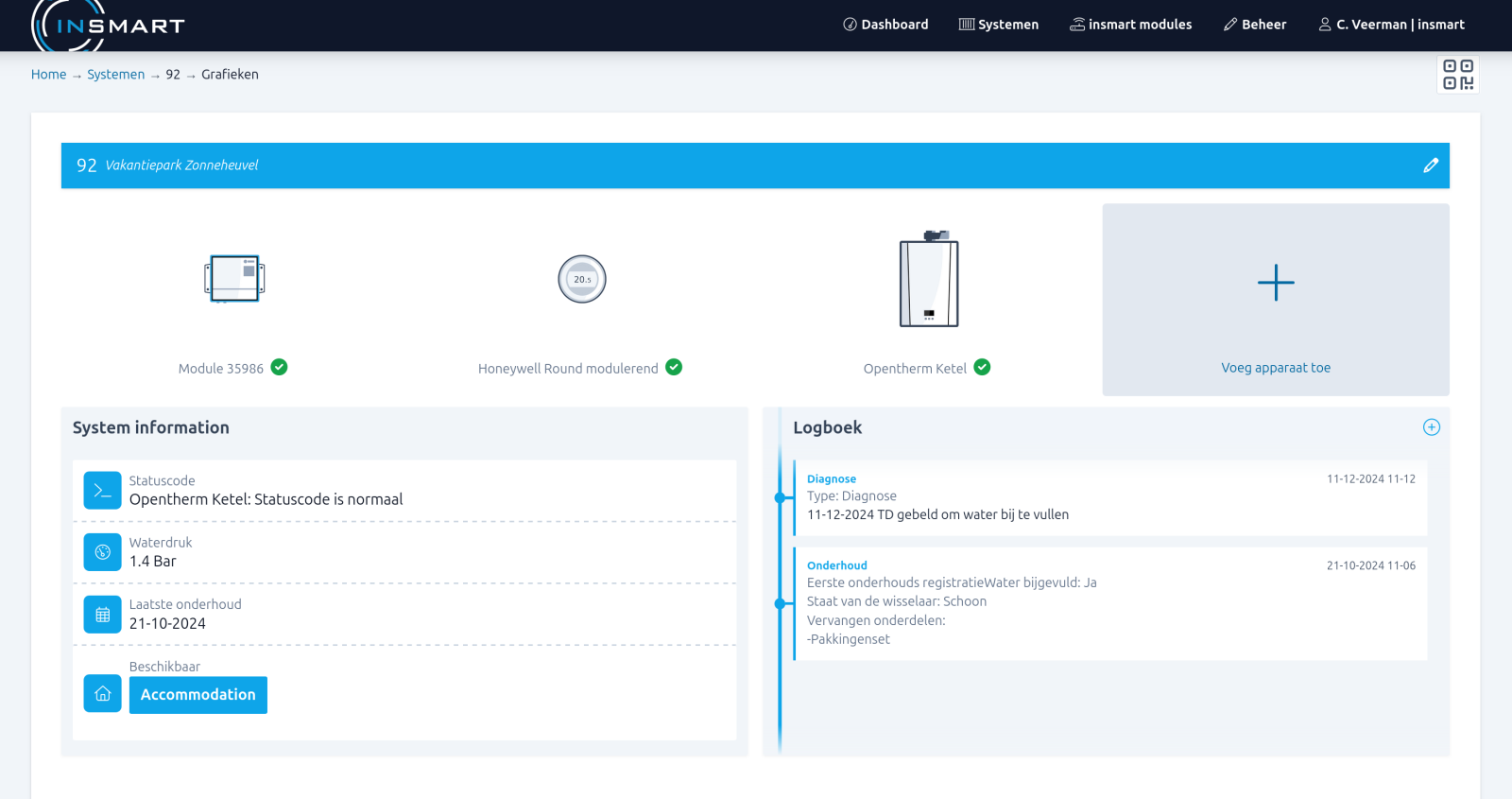1512x799 pixels.
Task: Open C. Veerman user account menu
Action: [x=1391, y=25]
